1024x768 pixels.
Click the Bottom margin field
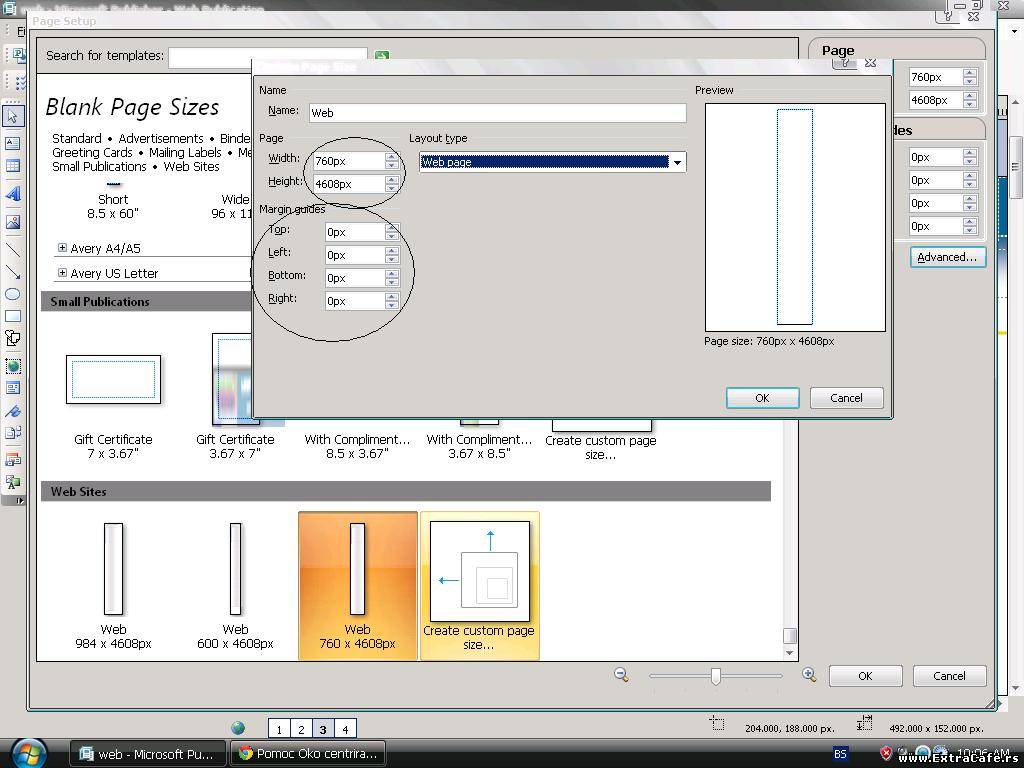click(x=355, y=278)
